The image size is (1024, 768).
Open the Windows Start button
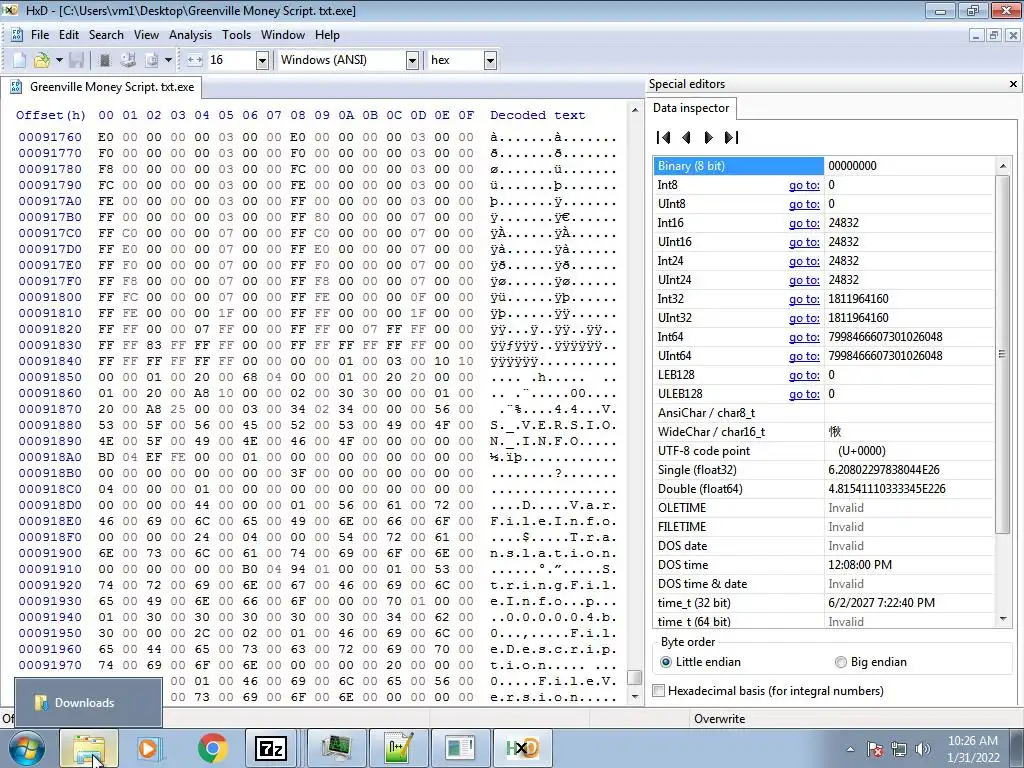coord(26,748)
